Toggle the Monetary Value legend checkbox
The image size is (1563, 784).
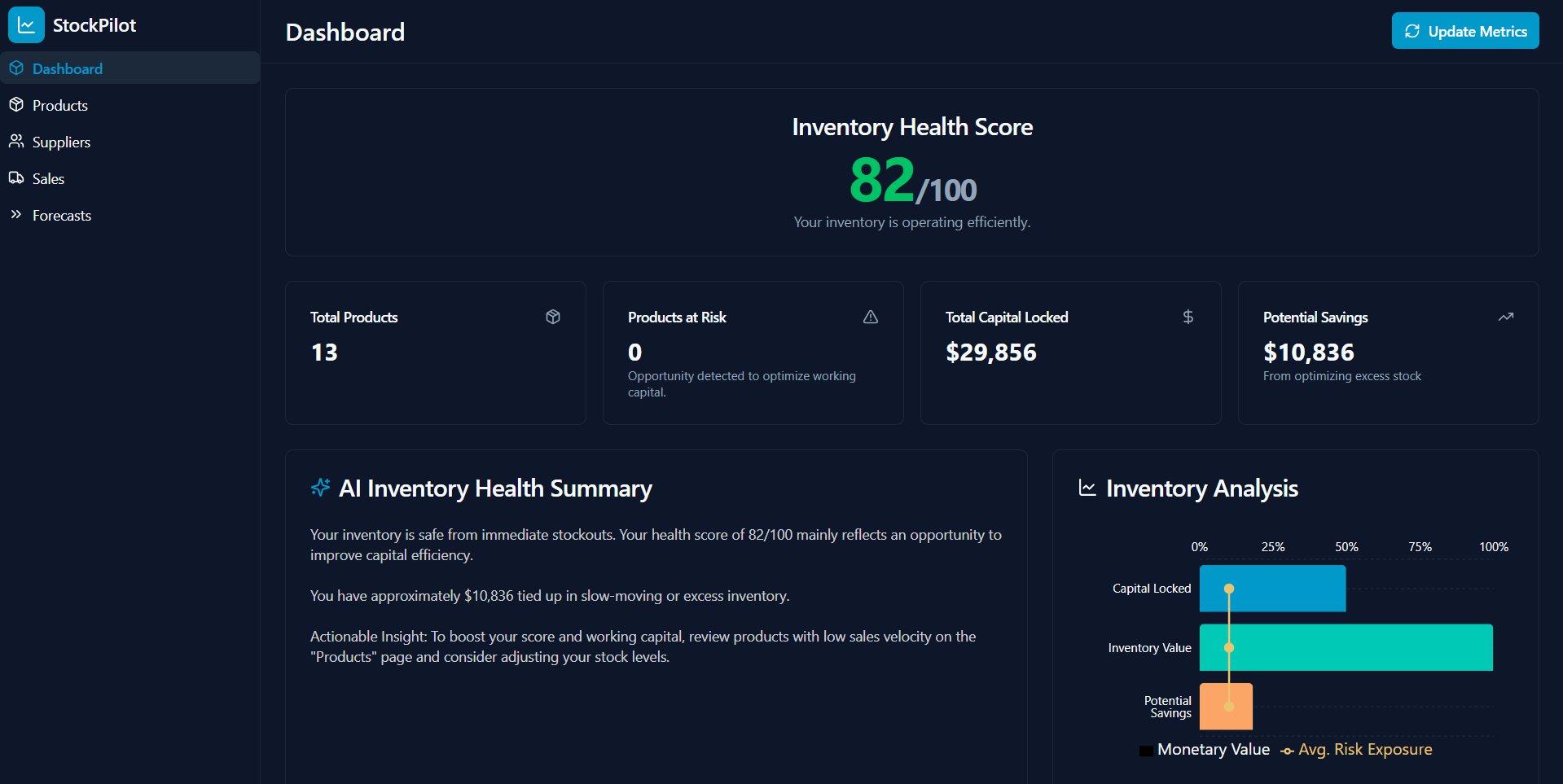click(1145, 749)
